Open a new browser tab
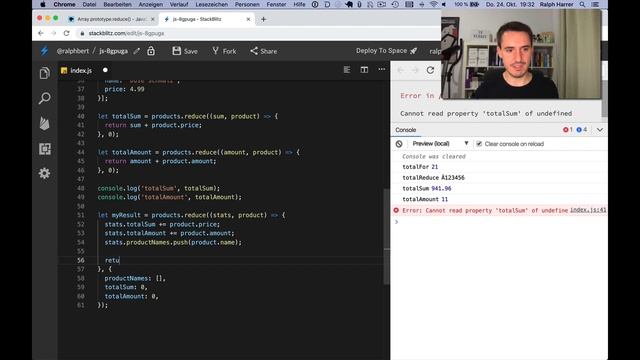This screenshot has width=640, height=360. (x=263, y=19)
